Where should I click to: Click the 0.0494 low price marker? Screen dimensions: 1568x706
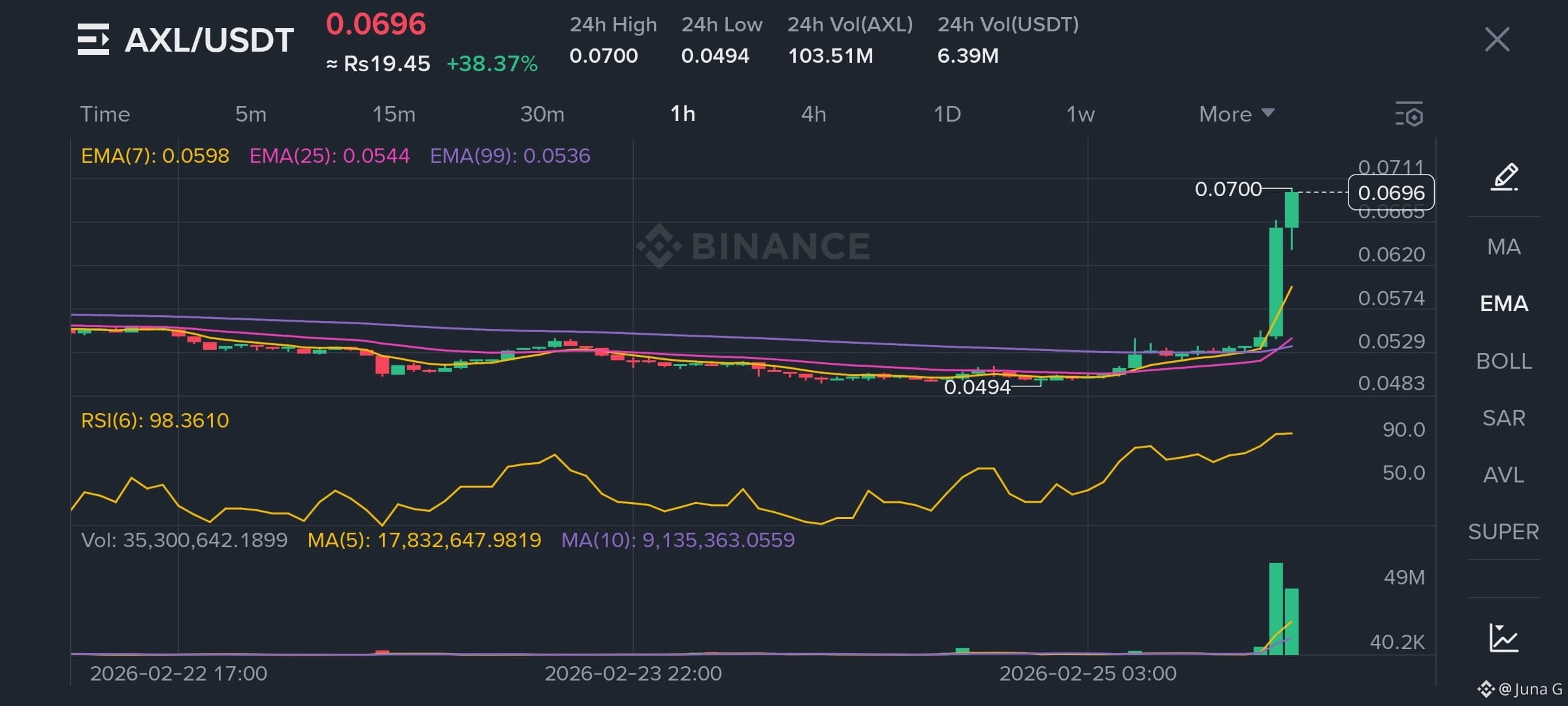pos(977,387)
